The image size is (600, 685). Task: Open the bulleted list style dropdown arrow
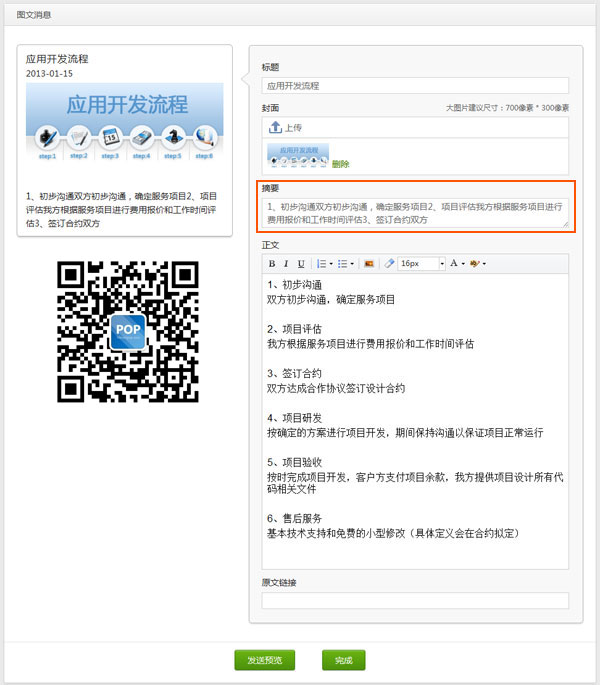[352, 264]
